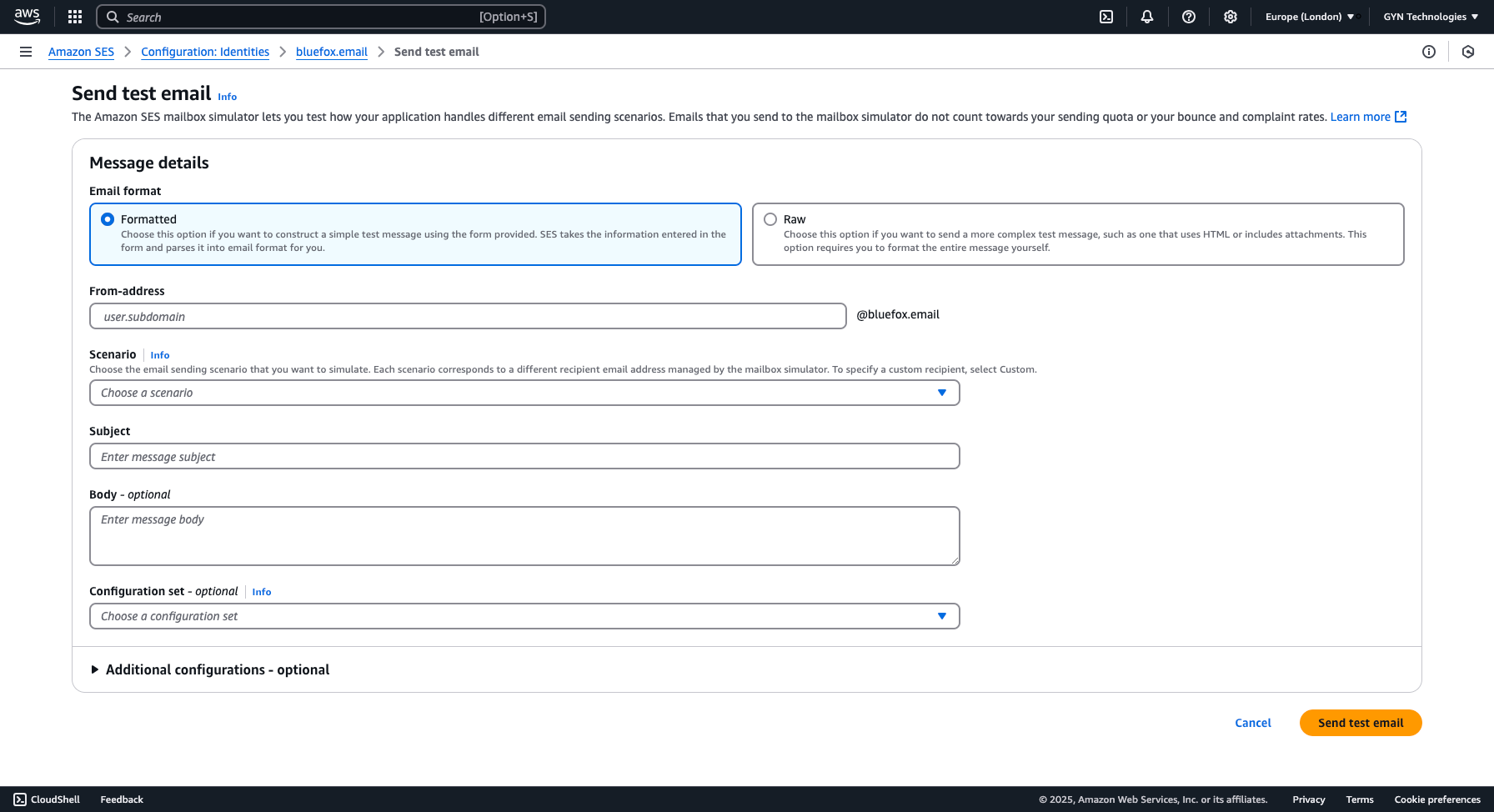Screen dimensions: 1494x812
Task: Open the notifications bell
Action: tap(1147, 17)
